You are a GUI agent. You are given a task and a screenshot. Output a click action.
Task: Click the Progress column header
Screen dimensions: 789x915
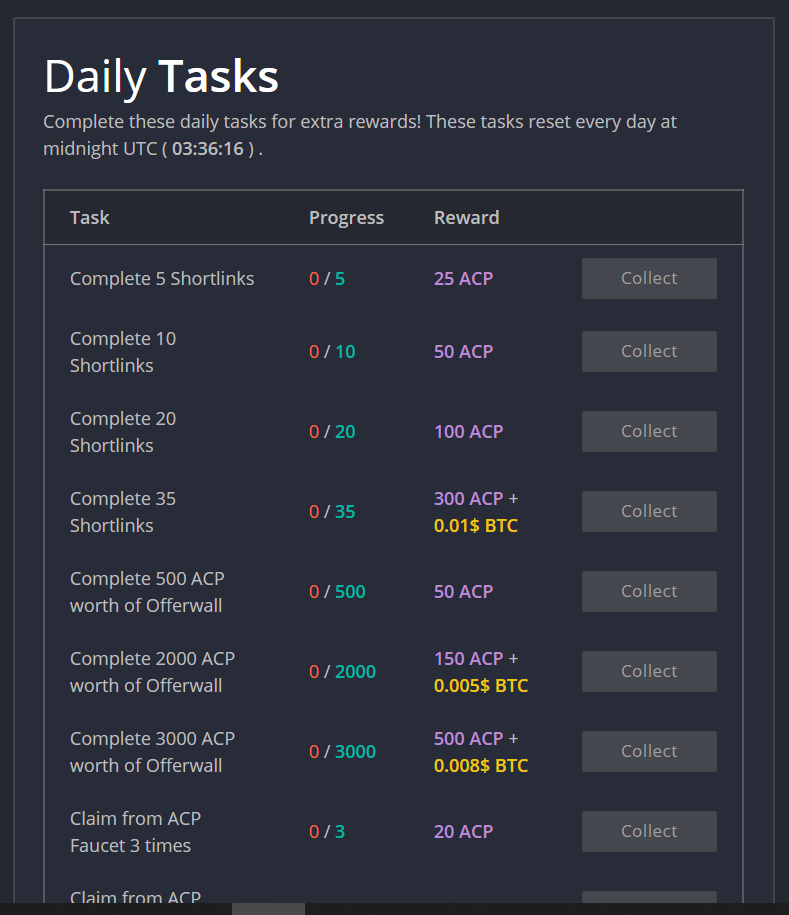click(346, 218)
